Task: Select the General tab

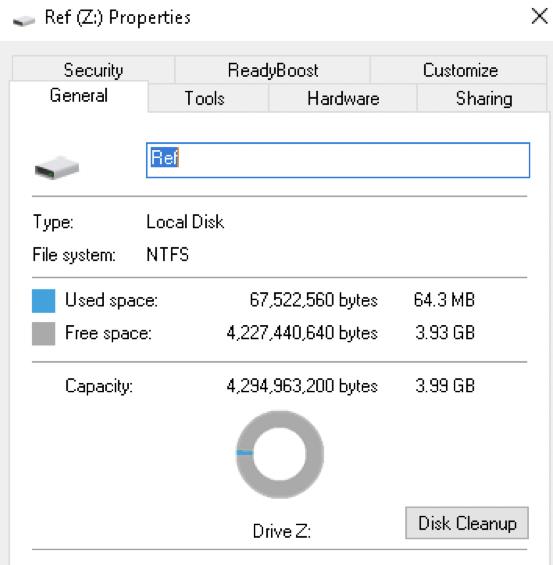Action: (79, 96)
